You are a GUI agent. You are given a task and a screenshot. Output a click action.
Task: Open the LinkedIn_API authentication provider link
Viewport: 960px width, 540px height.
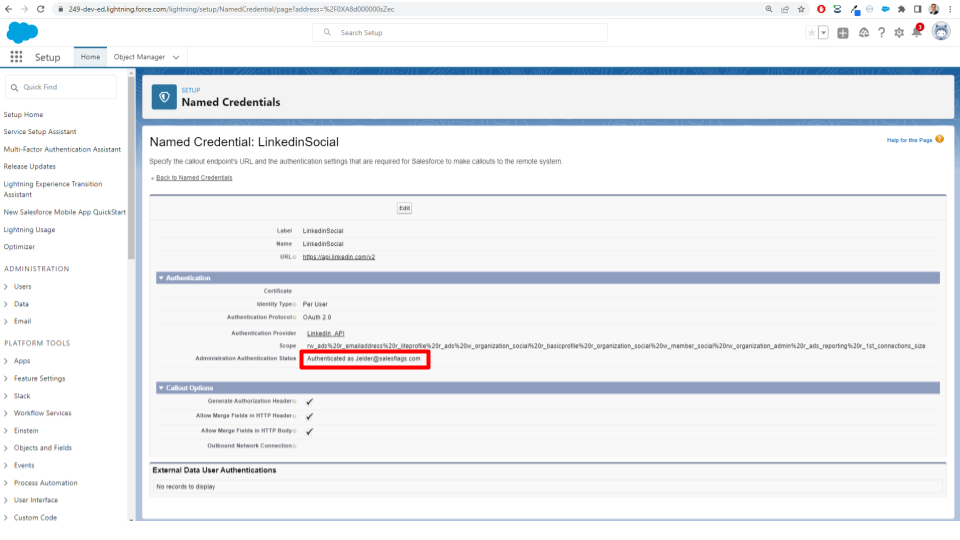coord(325,334)
